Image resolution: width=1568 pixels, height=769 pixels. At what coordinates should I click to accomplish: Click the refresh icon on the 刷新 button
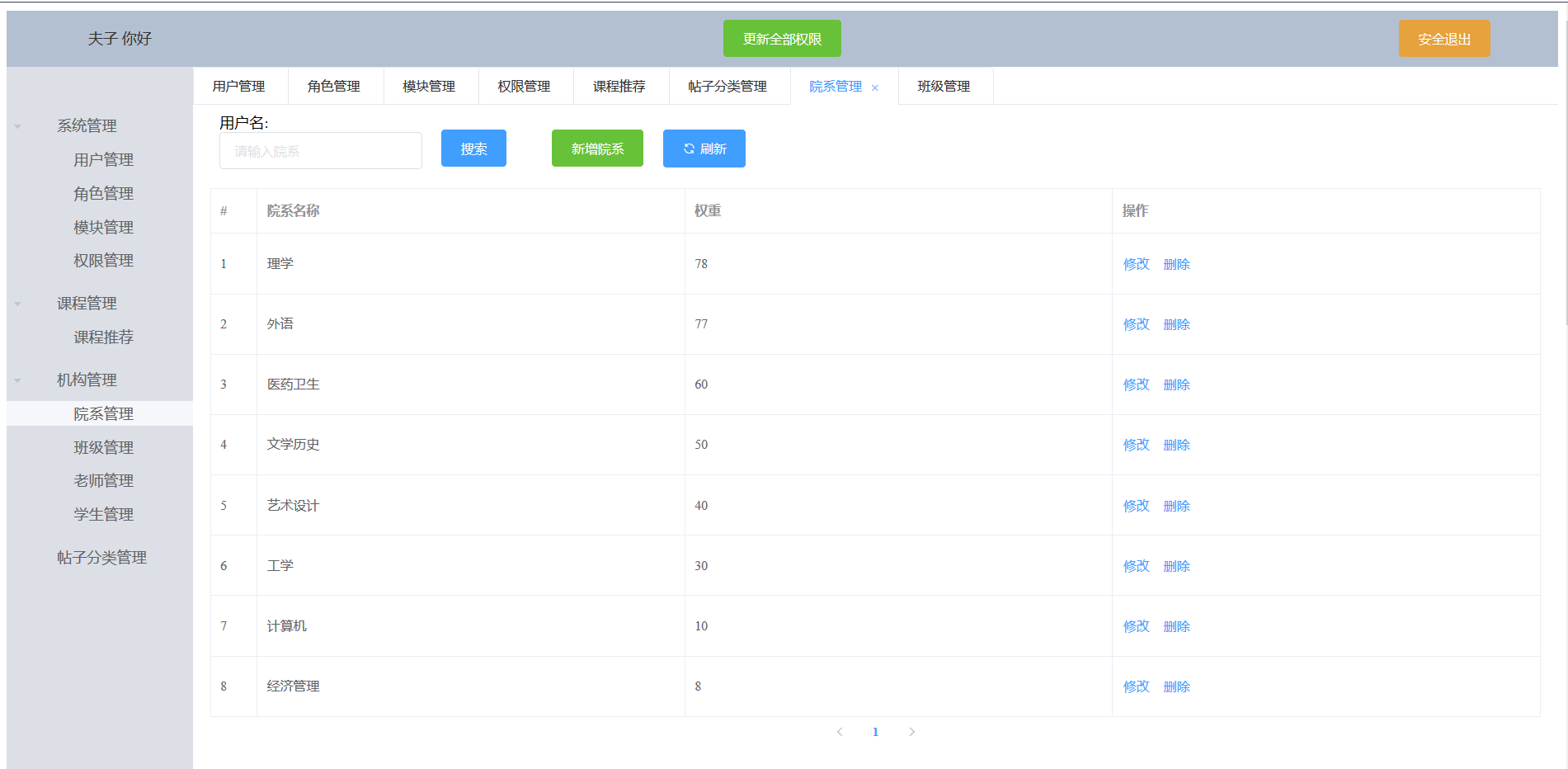pos(690,149)
